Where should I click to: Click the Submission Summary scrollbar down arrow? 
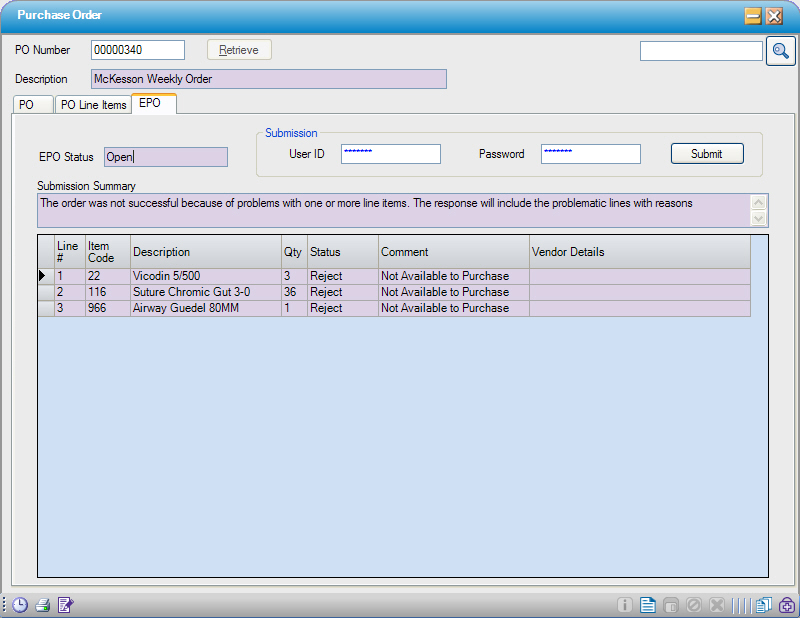[x=760, y=217]
